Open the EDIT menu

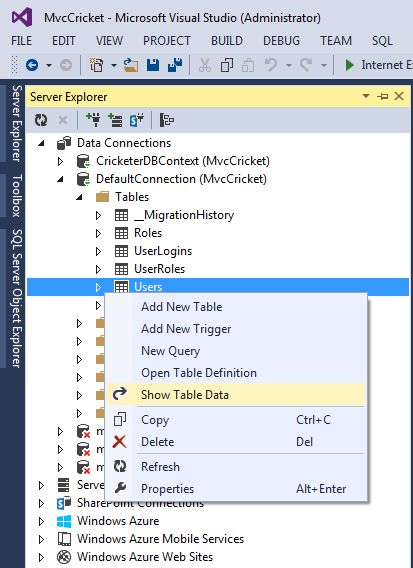click(x=63, y=41)
